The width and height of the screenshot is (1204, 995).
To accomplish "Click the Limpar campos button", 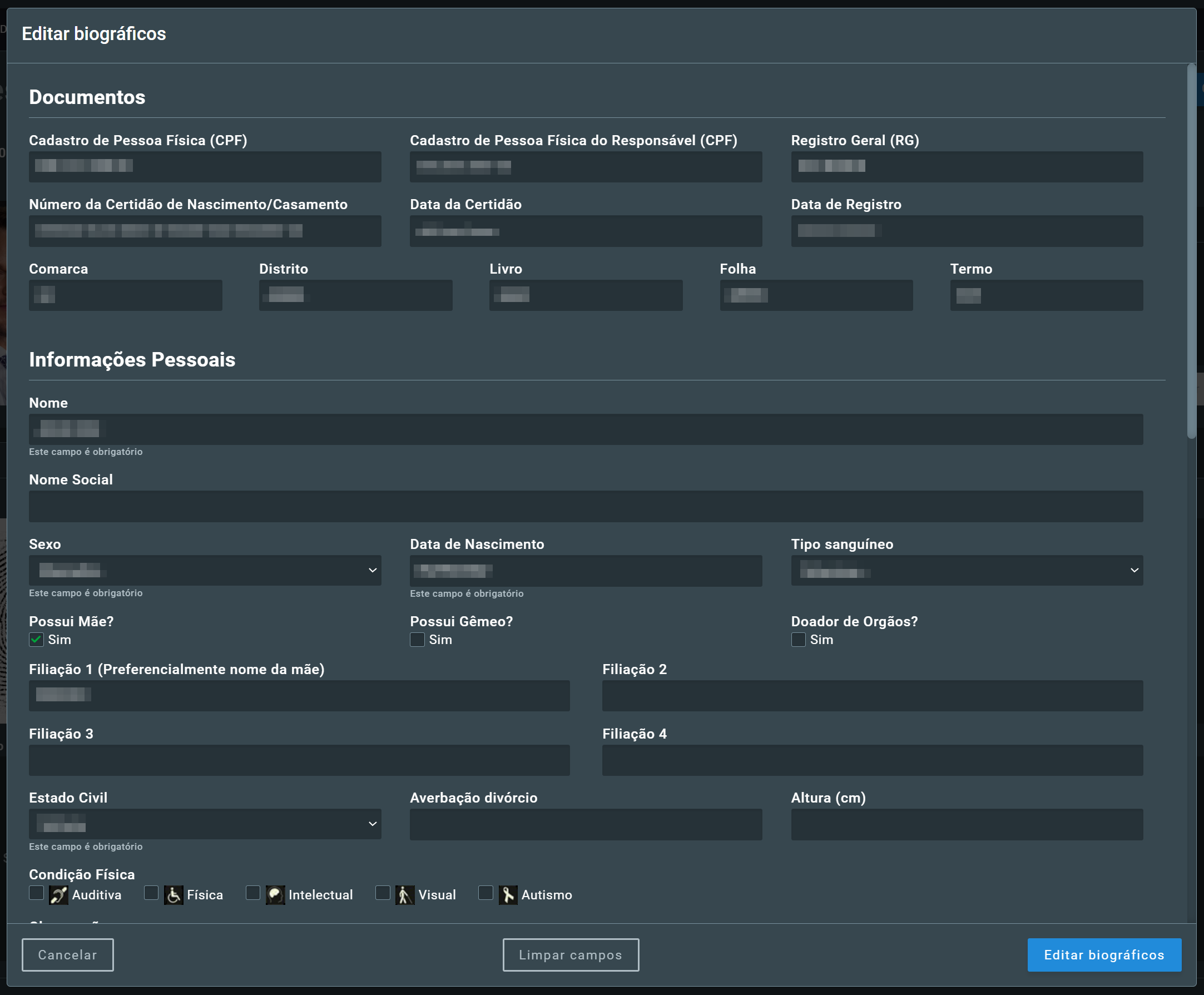I will pos(571,955).
